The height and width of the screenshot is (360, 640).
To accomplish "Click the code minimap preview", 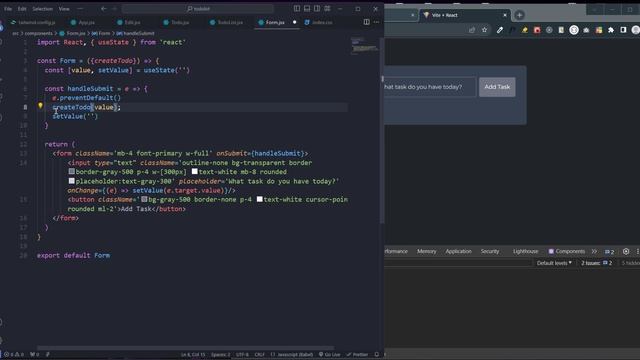I will (364, 46).
